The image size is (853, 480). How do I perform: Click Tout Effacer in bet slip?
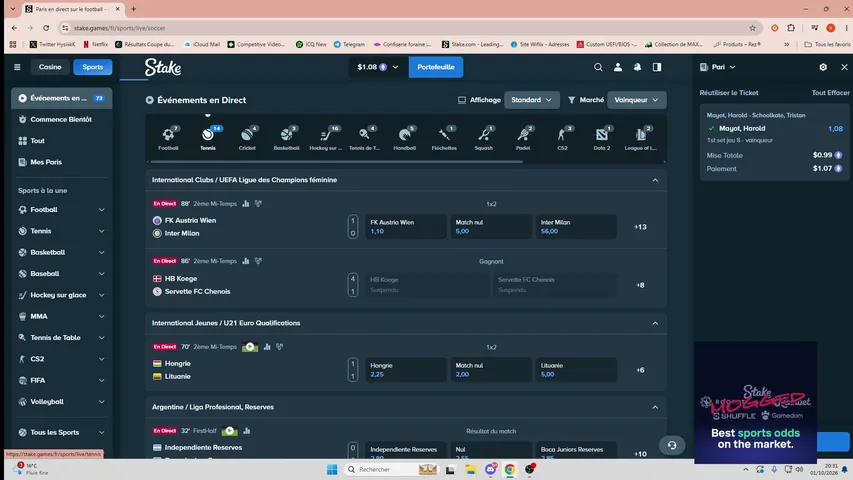coord(830,93)
